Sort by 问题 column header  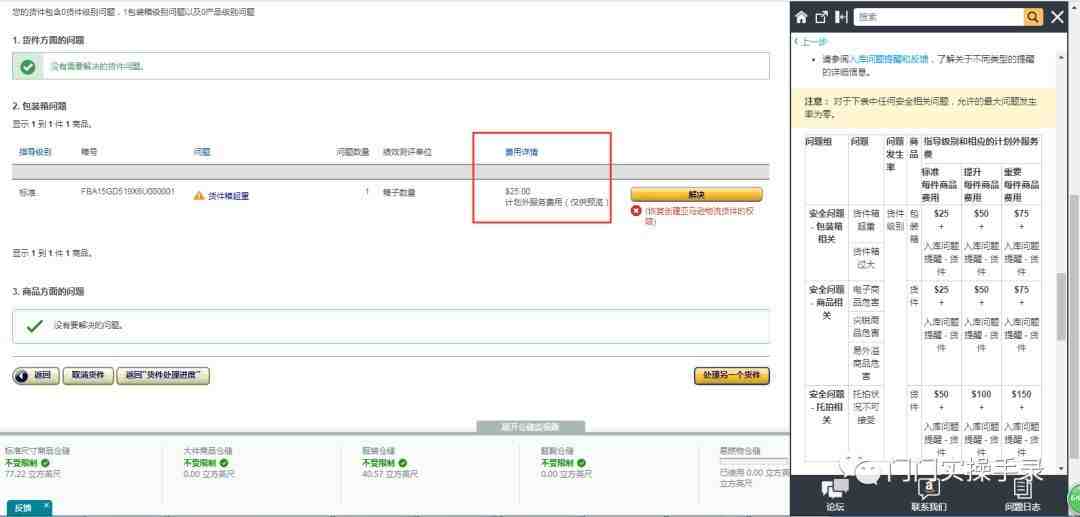[x=202, y=151]
